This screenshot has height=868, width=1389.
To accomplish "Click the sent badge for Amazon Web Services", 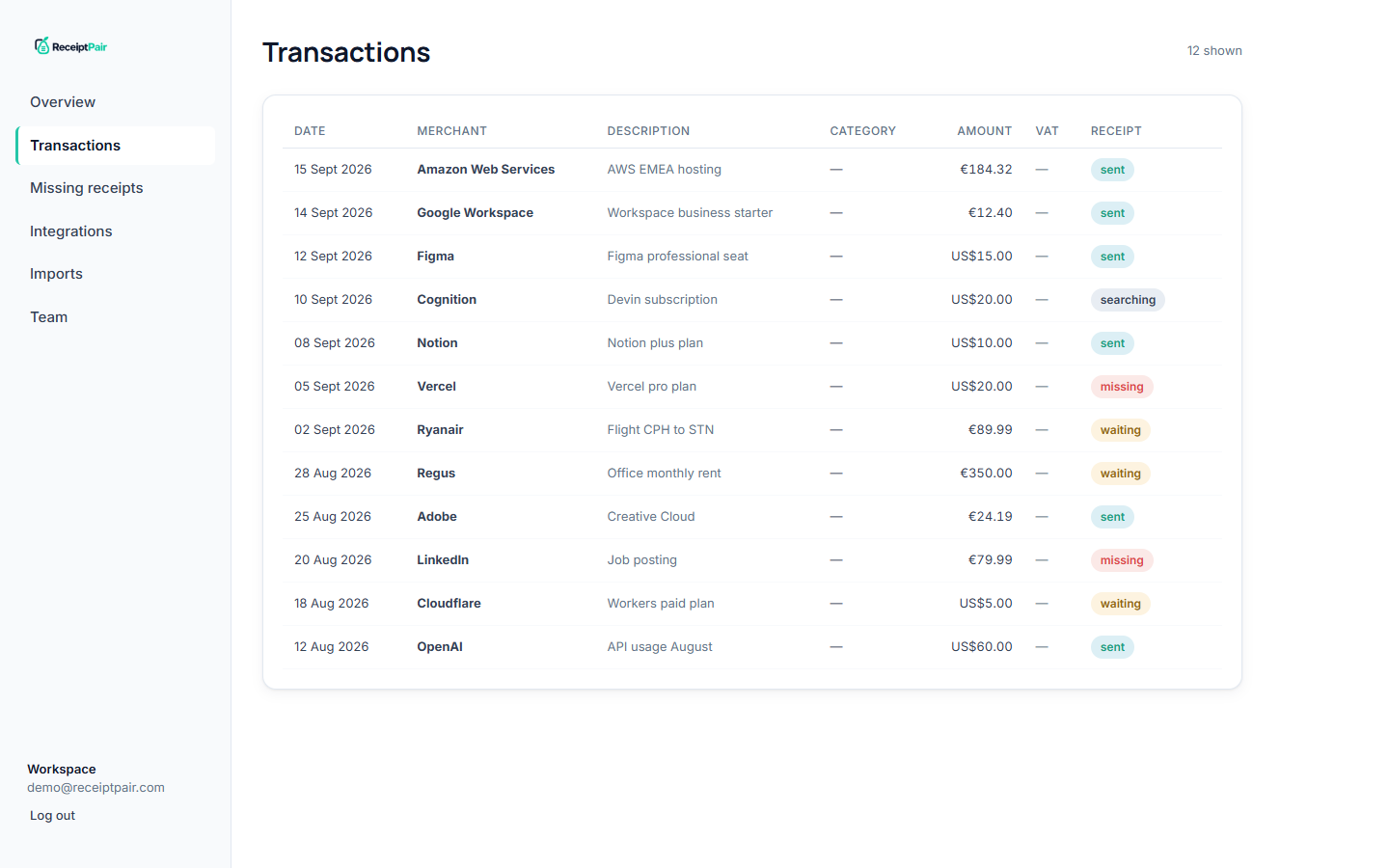I will coord(1112,170).
